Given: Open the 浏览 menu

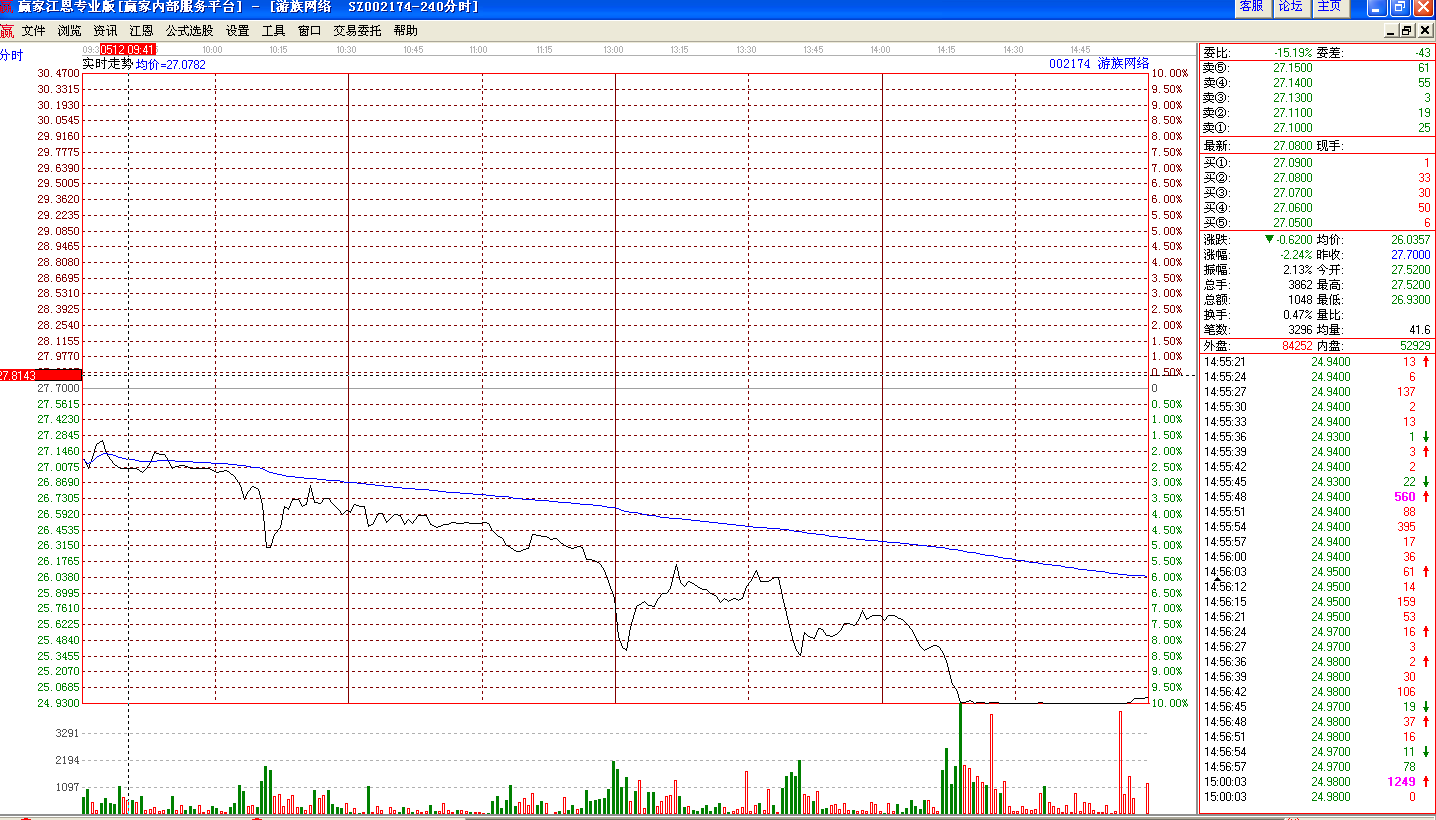Looking at the screenshot, I should click(x=70, y=31).
